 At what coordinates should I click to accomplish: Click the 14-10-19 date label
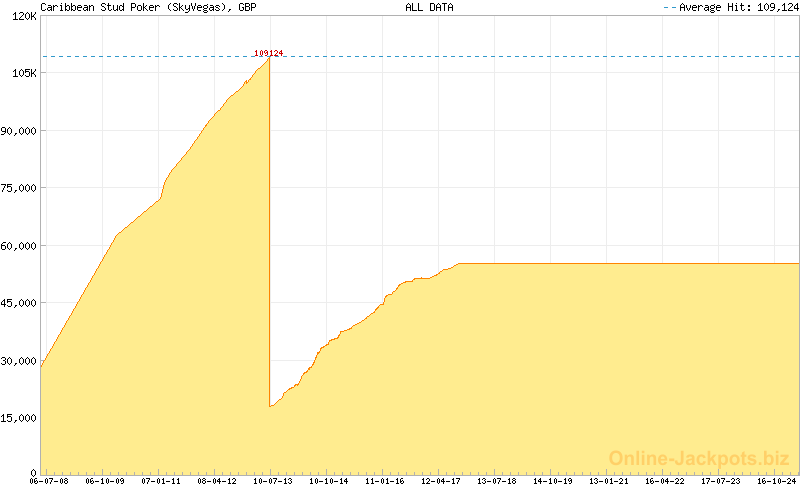tap(553, 481)
